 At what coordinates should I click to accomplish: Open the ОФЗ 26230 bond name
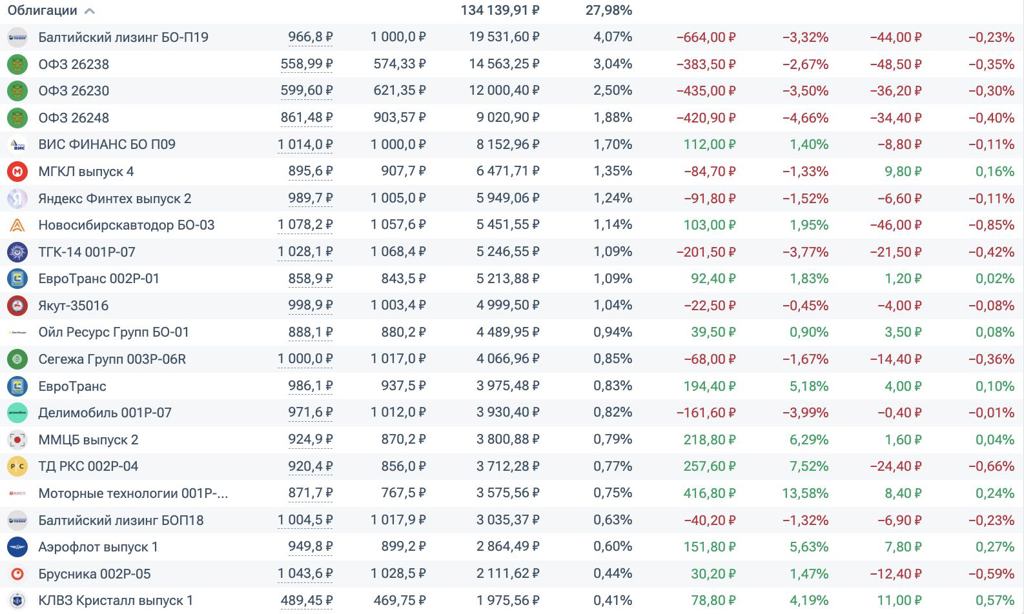pyautogui.click(x=73, y=91)
